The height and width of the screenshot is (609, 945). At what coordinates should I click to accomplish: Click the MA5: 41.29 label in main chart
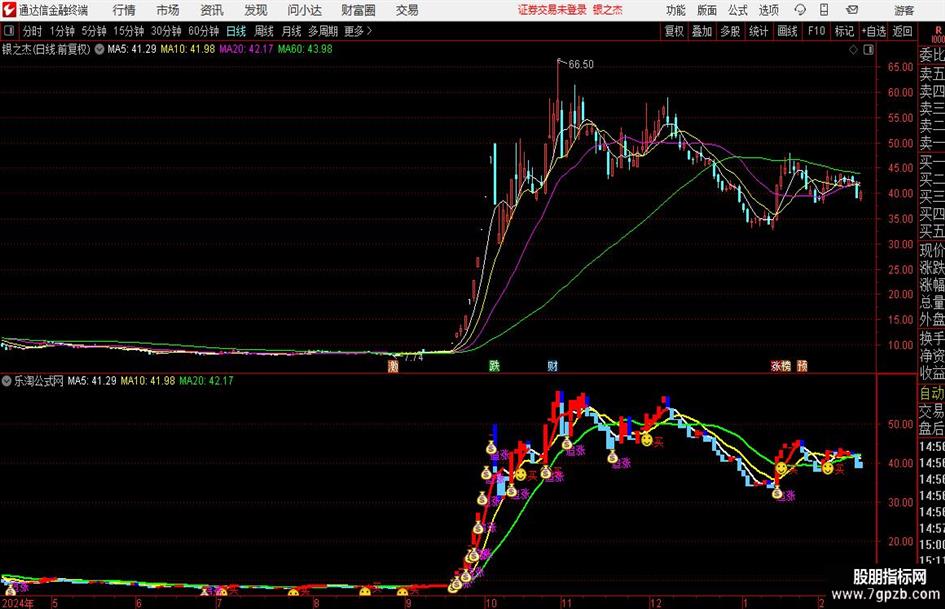(131, 49)
